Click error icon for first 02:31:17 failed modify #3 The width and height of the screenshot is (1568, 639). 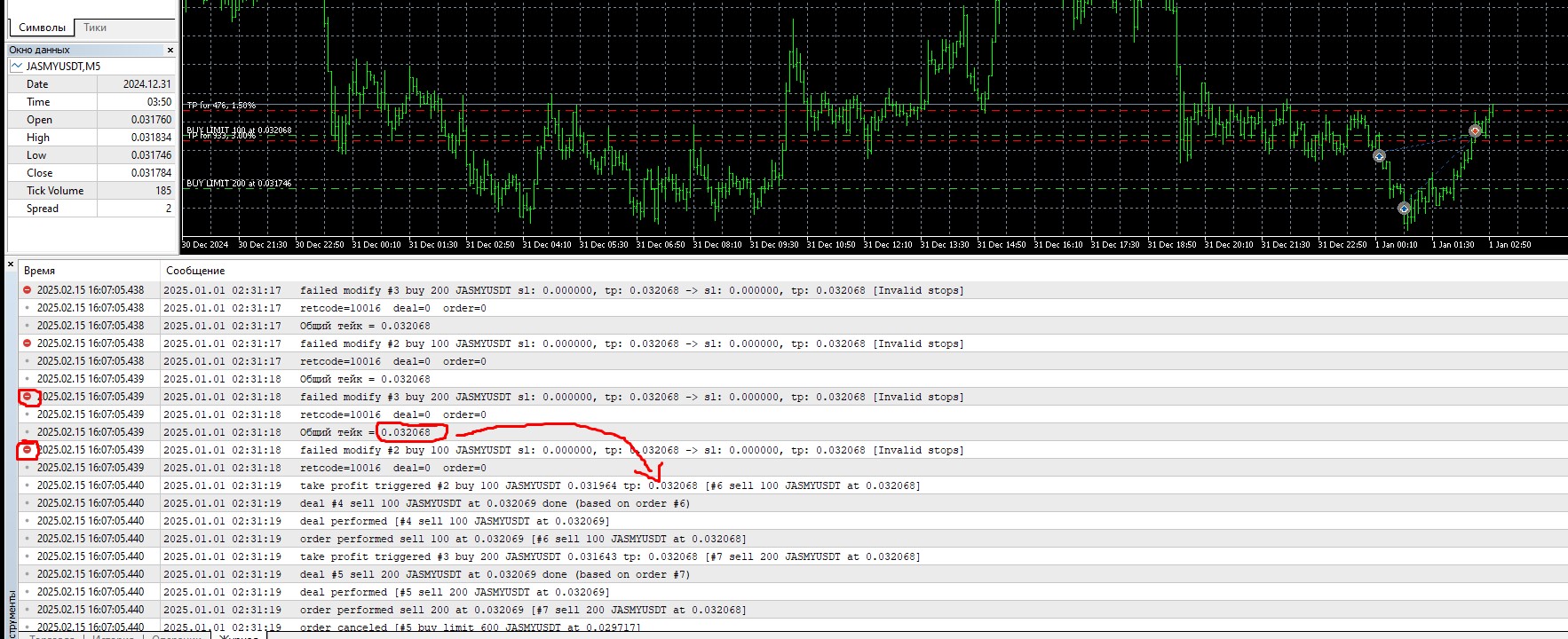click(x=27, y=290)
